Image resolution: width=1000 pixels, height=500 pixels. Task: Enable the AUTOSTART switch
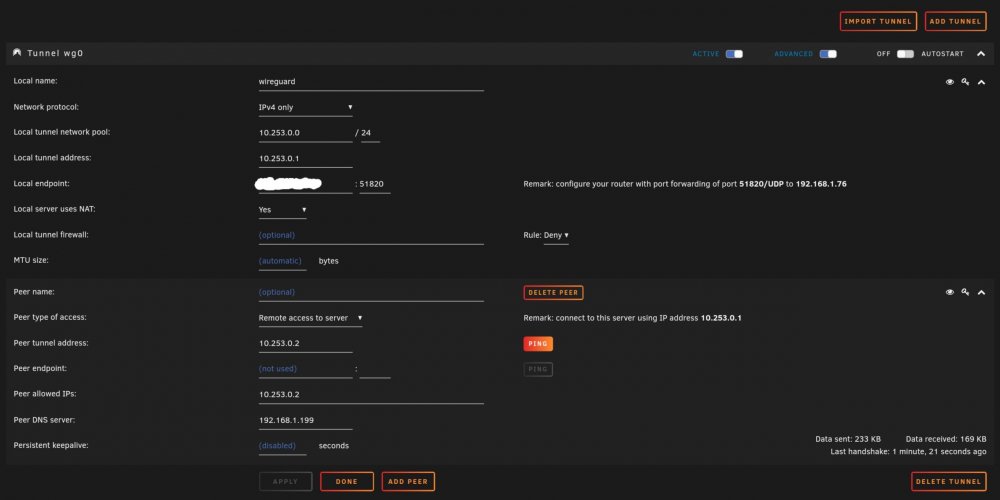905,54
